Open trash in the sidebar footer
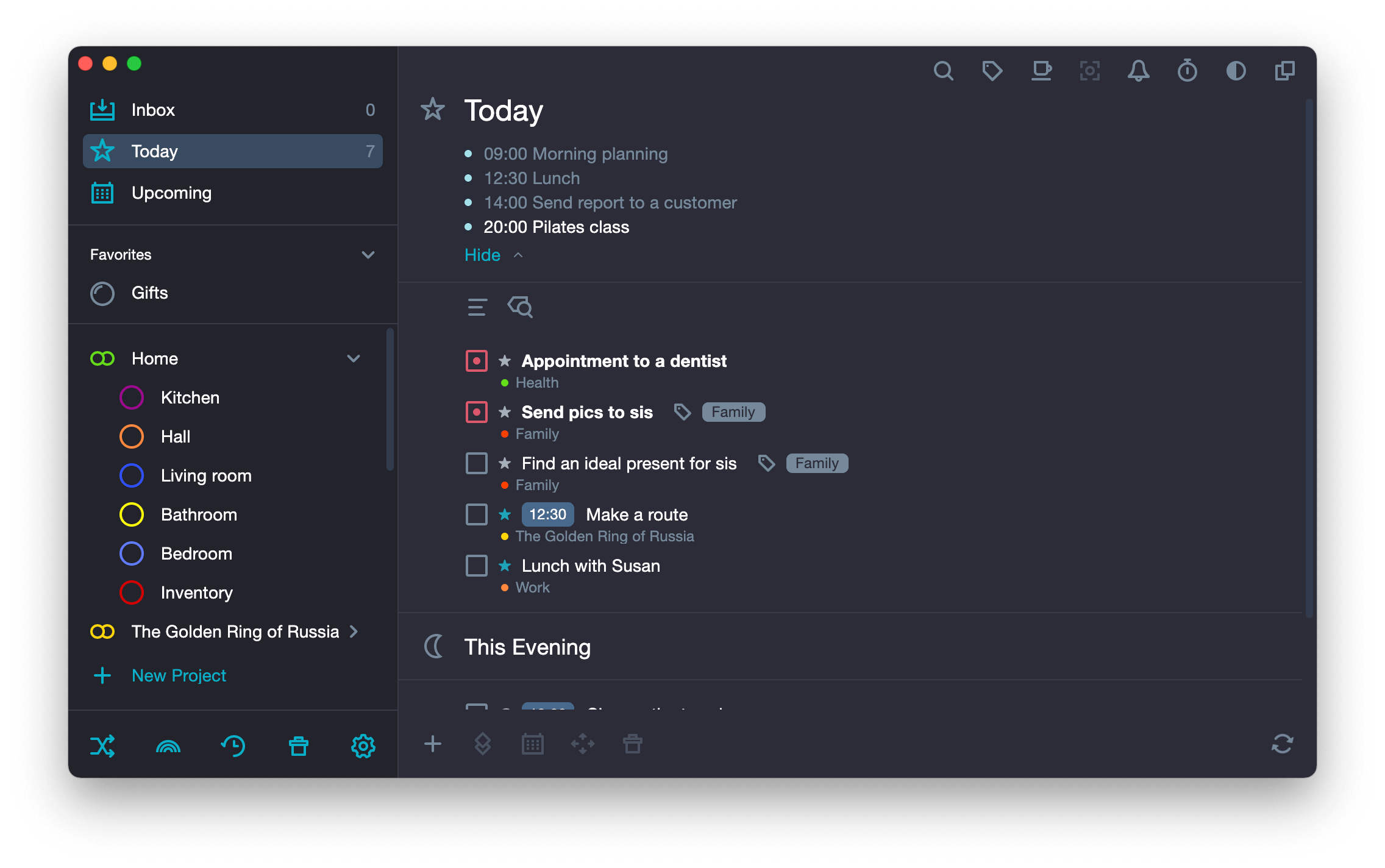 299,746
